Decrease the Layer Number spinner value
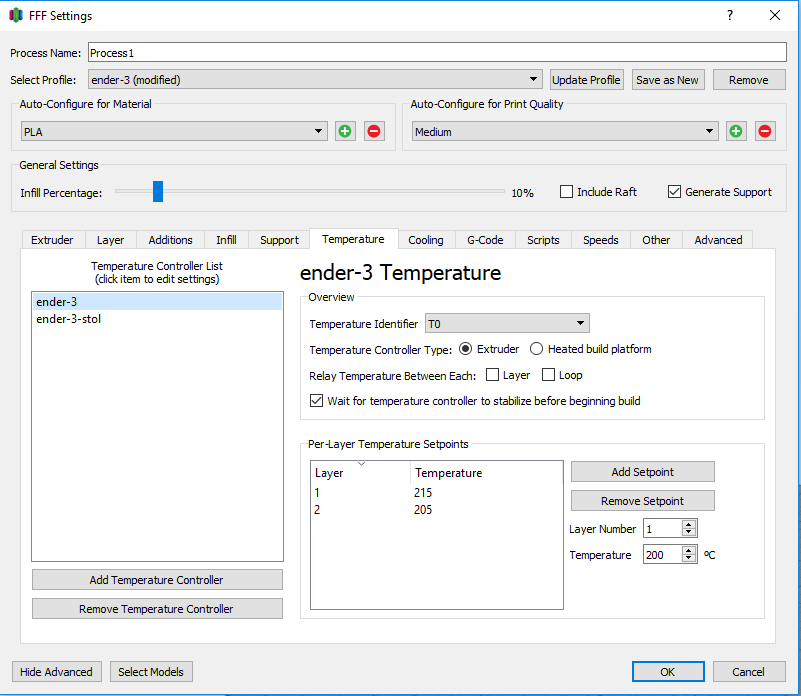 click(689, 532)
